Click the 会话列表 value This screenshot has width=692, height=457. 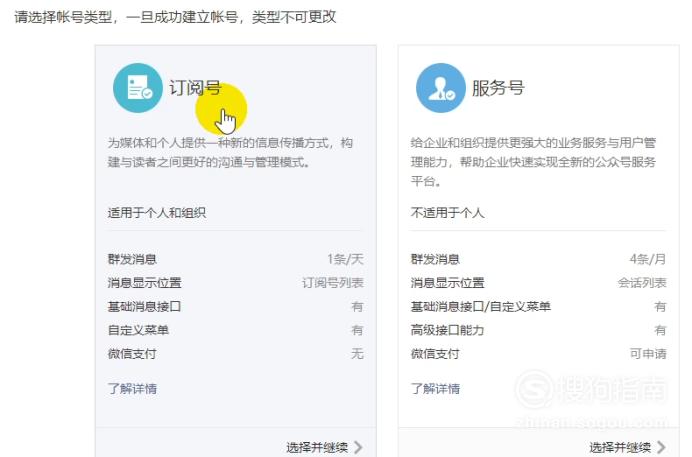click(x=642, y=283)
